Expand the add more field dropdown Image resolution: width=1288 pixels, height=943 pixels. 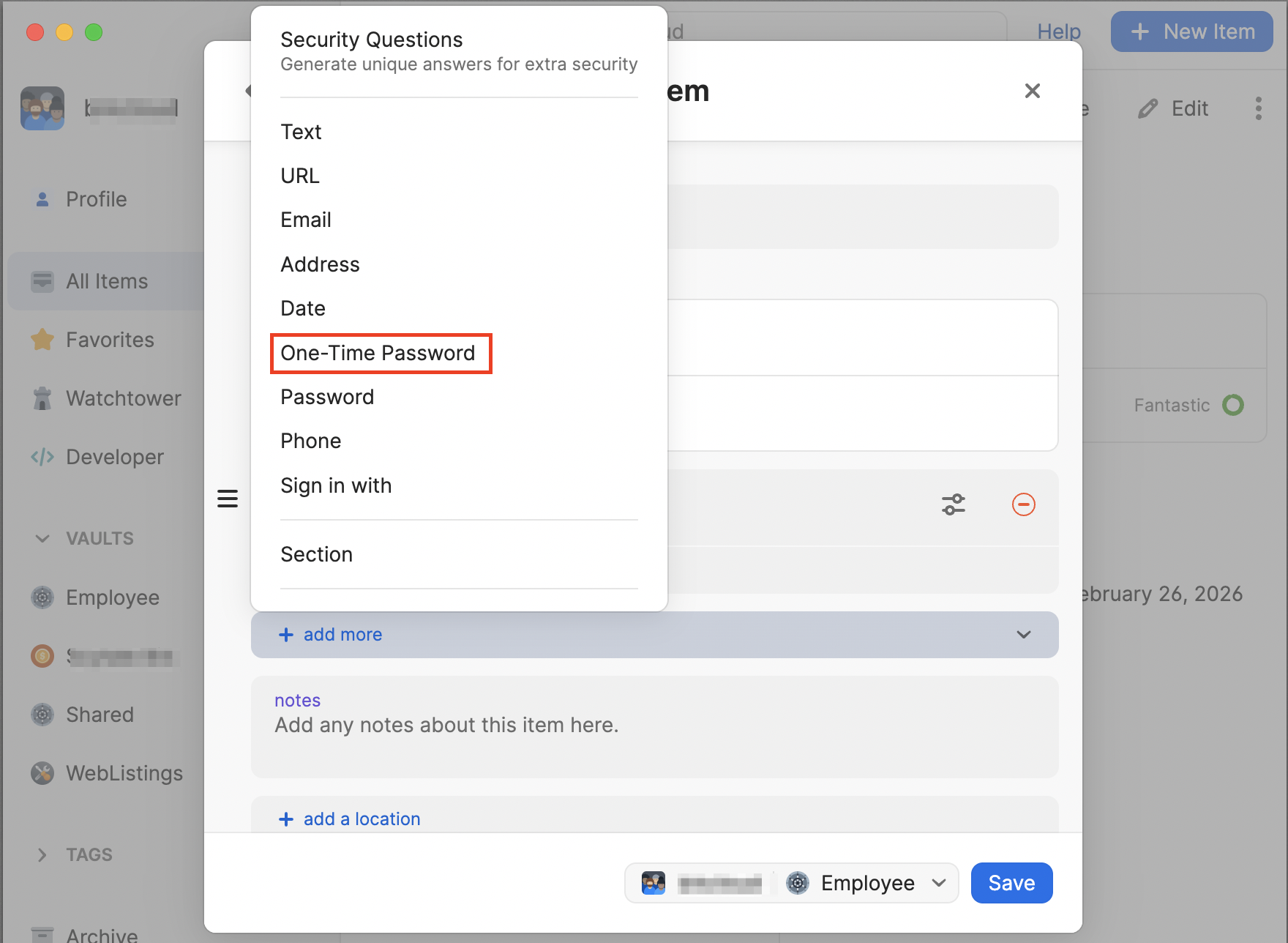1023,634
